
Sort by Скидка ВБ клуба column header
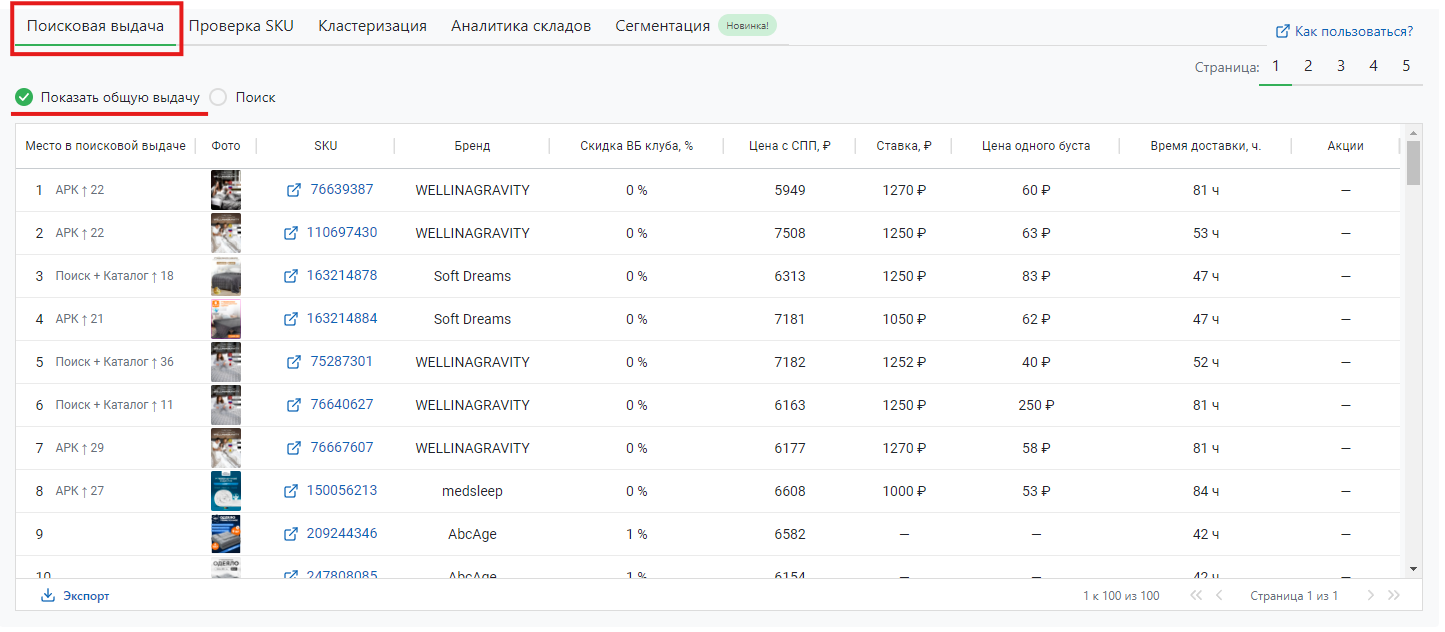[637, 146]
